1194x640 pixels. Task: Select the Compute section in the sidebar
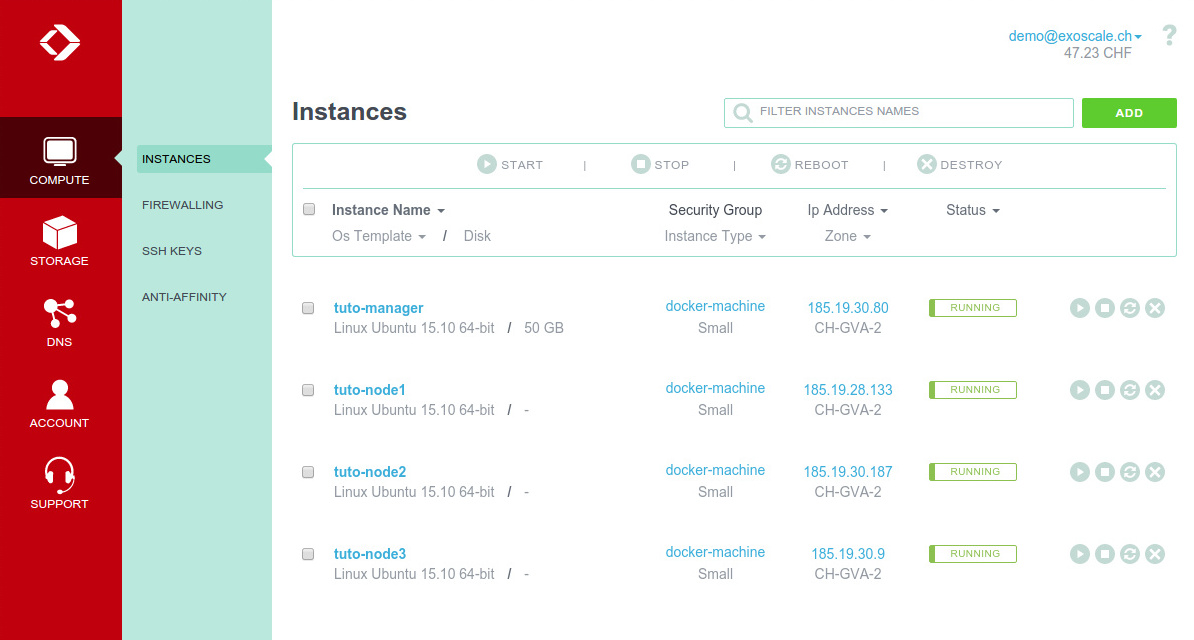[60, 158]
